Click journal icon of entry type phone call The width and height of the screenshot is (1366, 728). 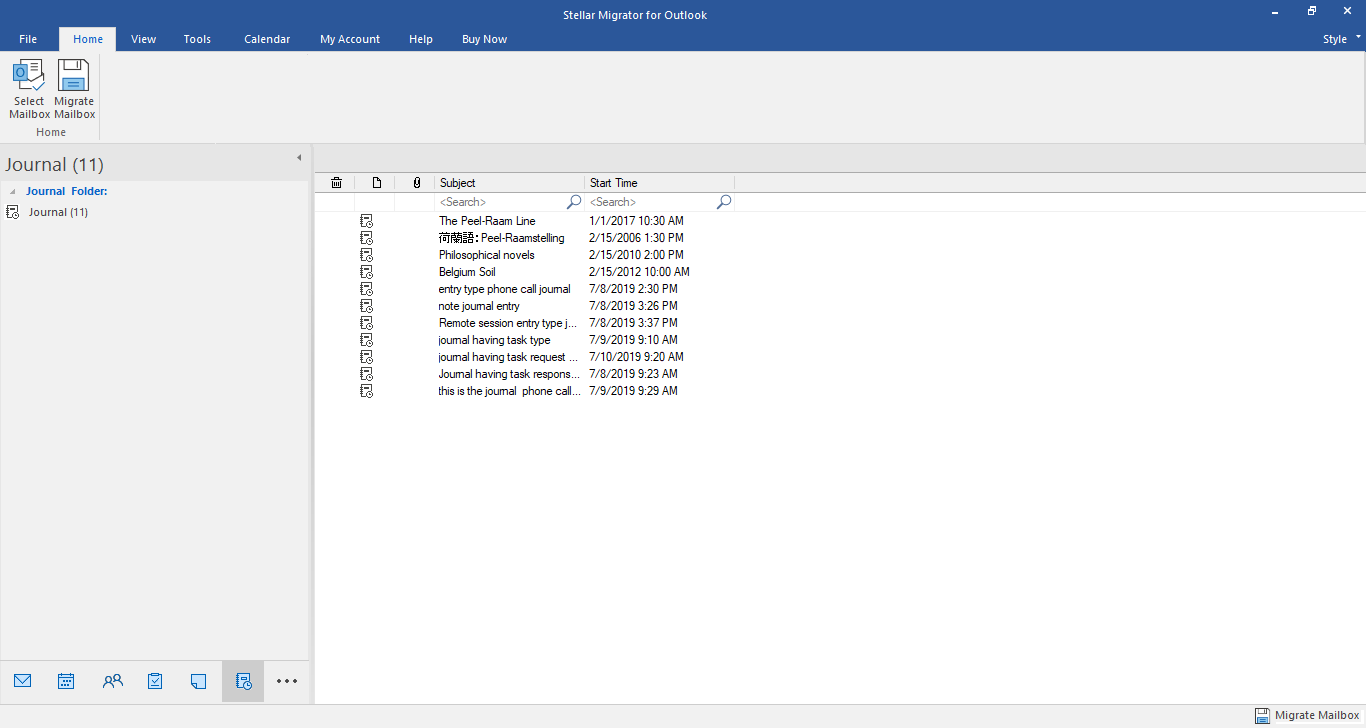(x=367, y=289)
